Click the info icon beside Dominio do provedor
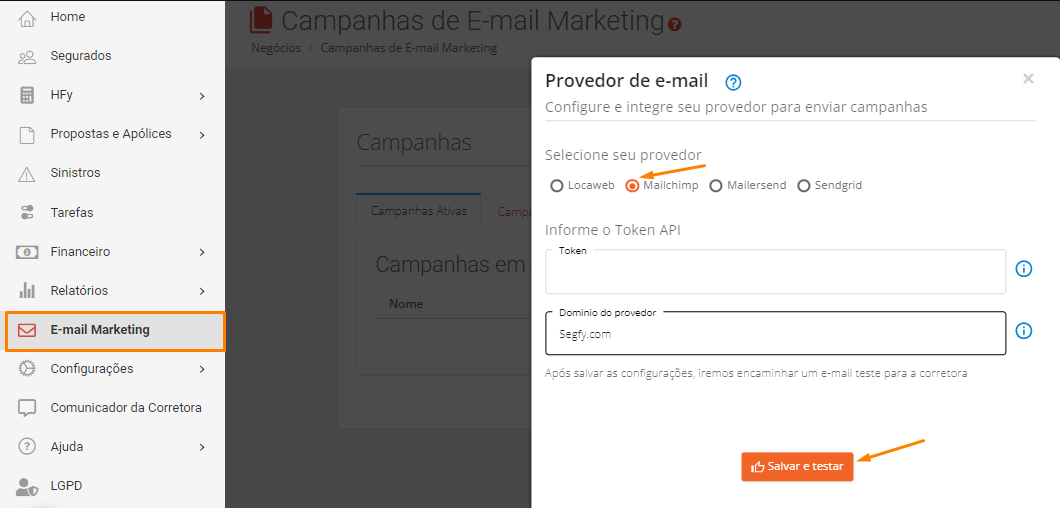The image size is (1060, 508). (1024, 331)
